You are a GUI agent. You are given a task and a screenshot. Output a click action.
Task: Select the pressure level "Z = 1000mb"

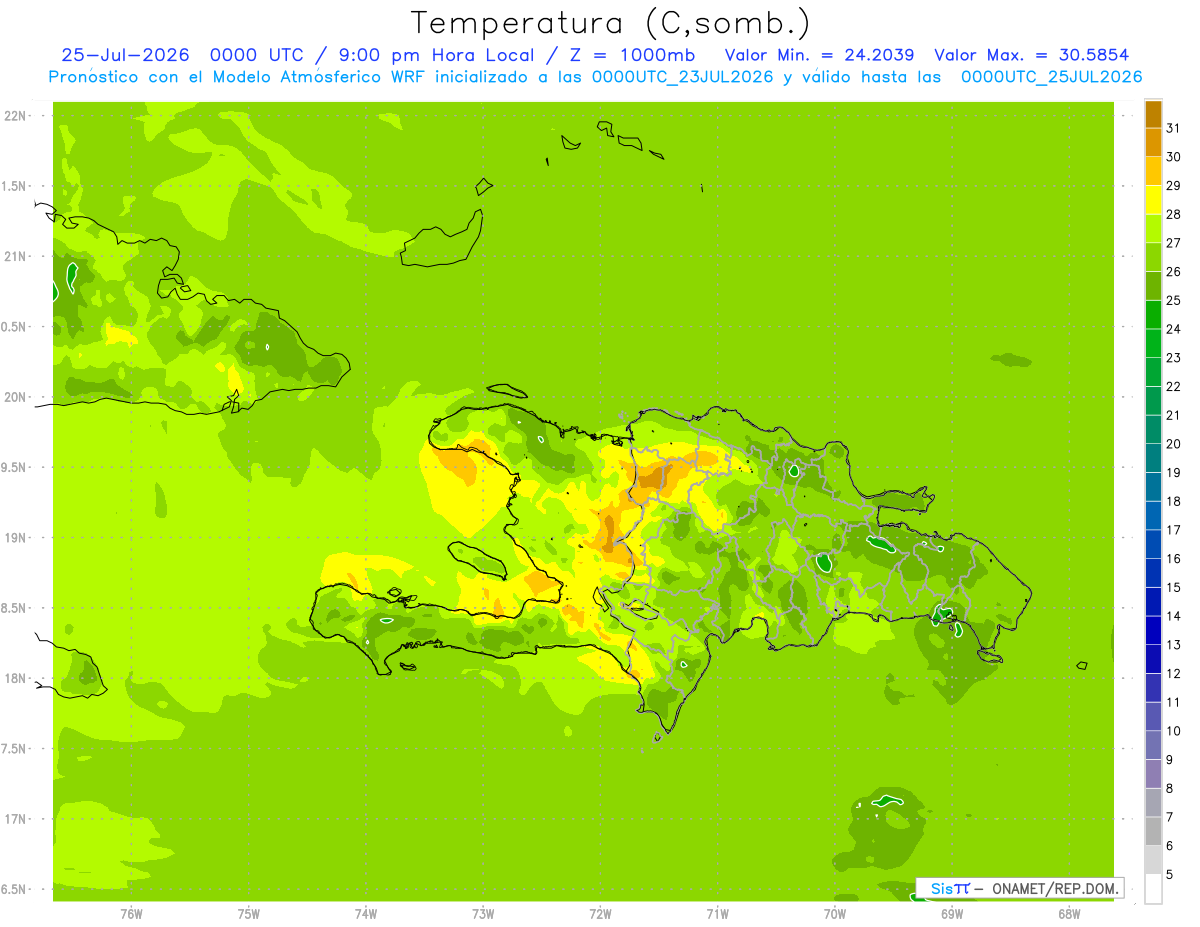click(633, 55)
